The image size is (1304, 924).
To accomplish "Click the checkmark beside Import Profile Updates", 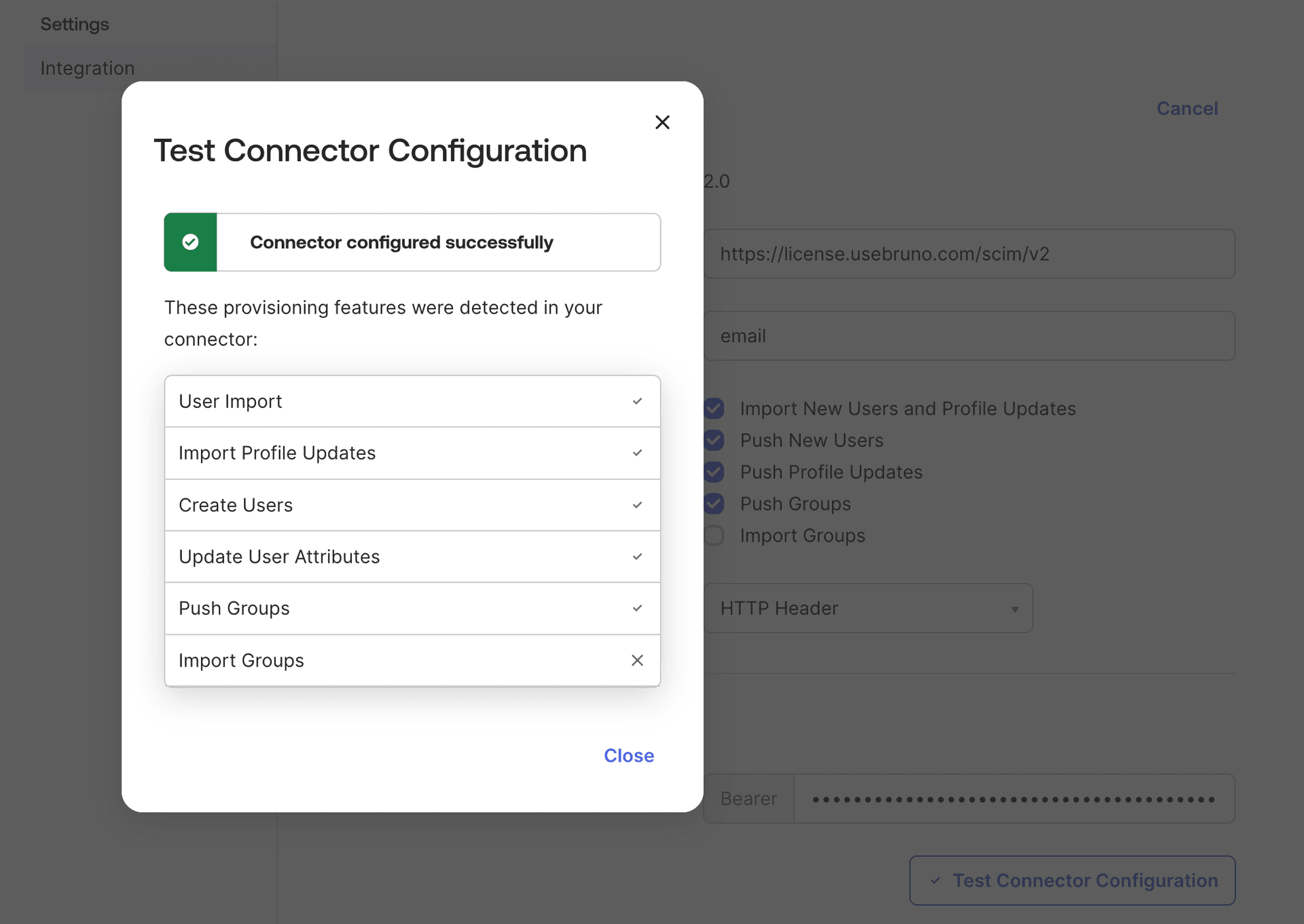I will pos(637,453).
